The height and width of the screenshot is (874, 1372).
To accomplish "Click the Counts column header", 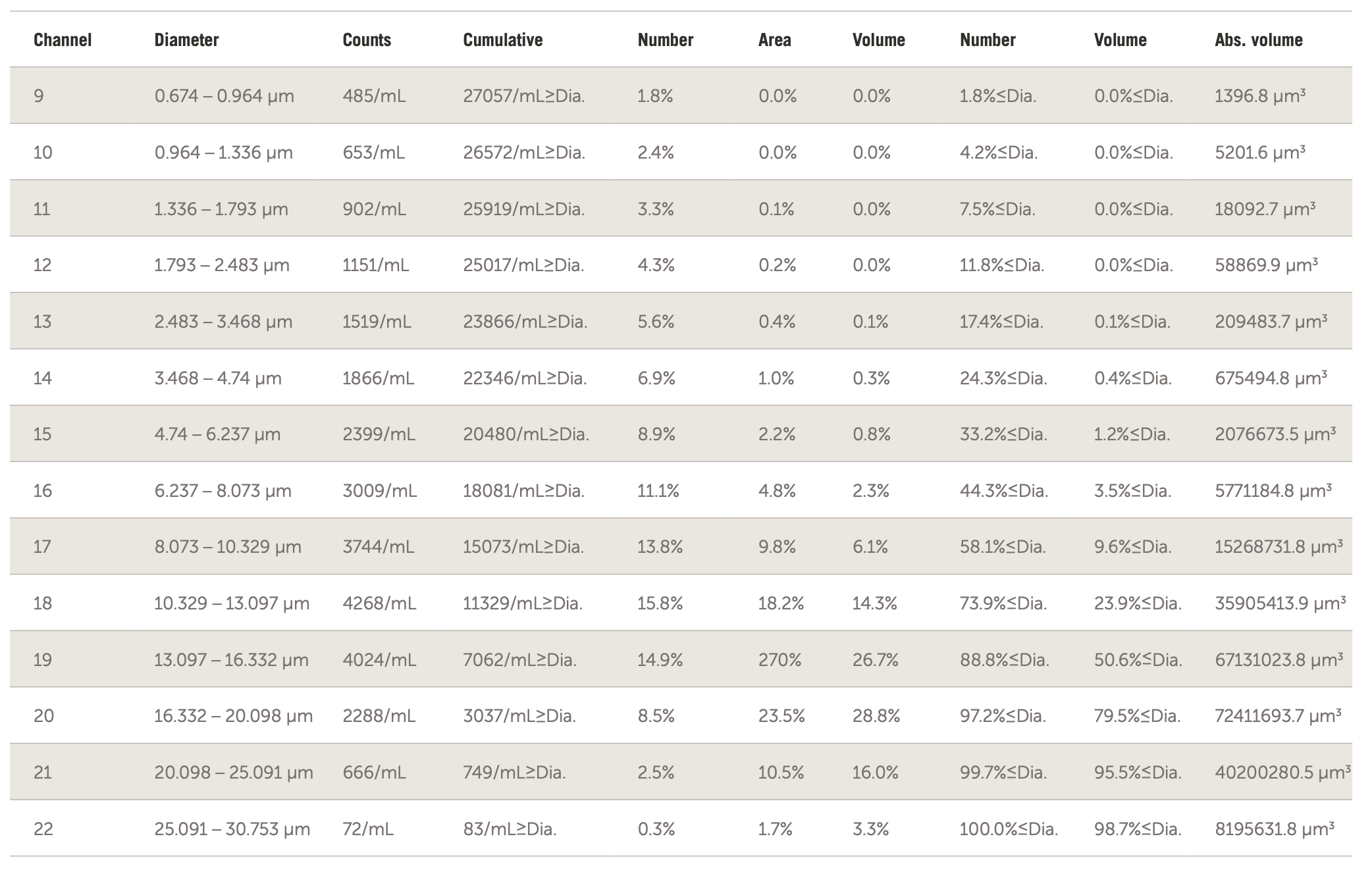I will pyautogui.click(x=367, y=40).
